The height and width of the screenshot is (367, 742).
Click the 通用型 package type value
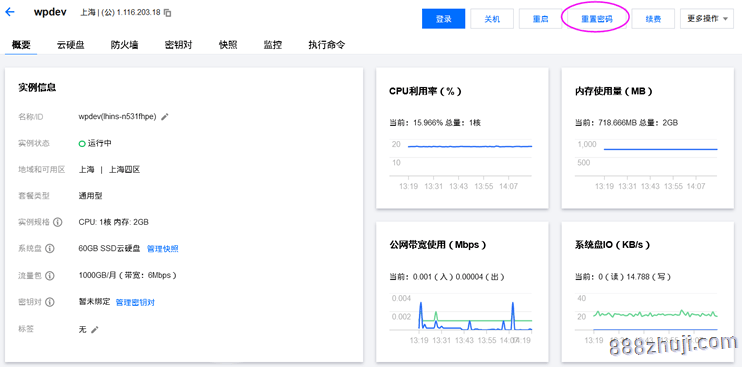(x=90, y=196)
